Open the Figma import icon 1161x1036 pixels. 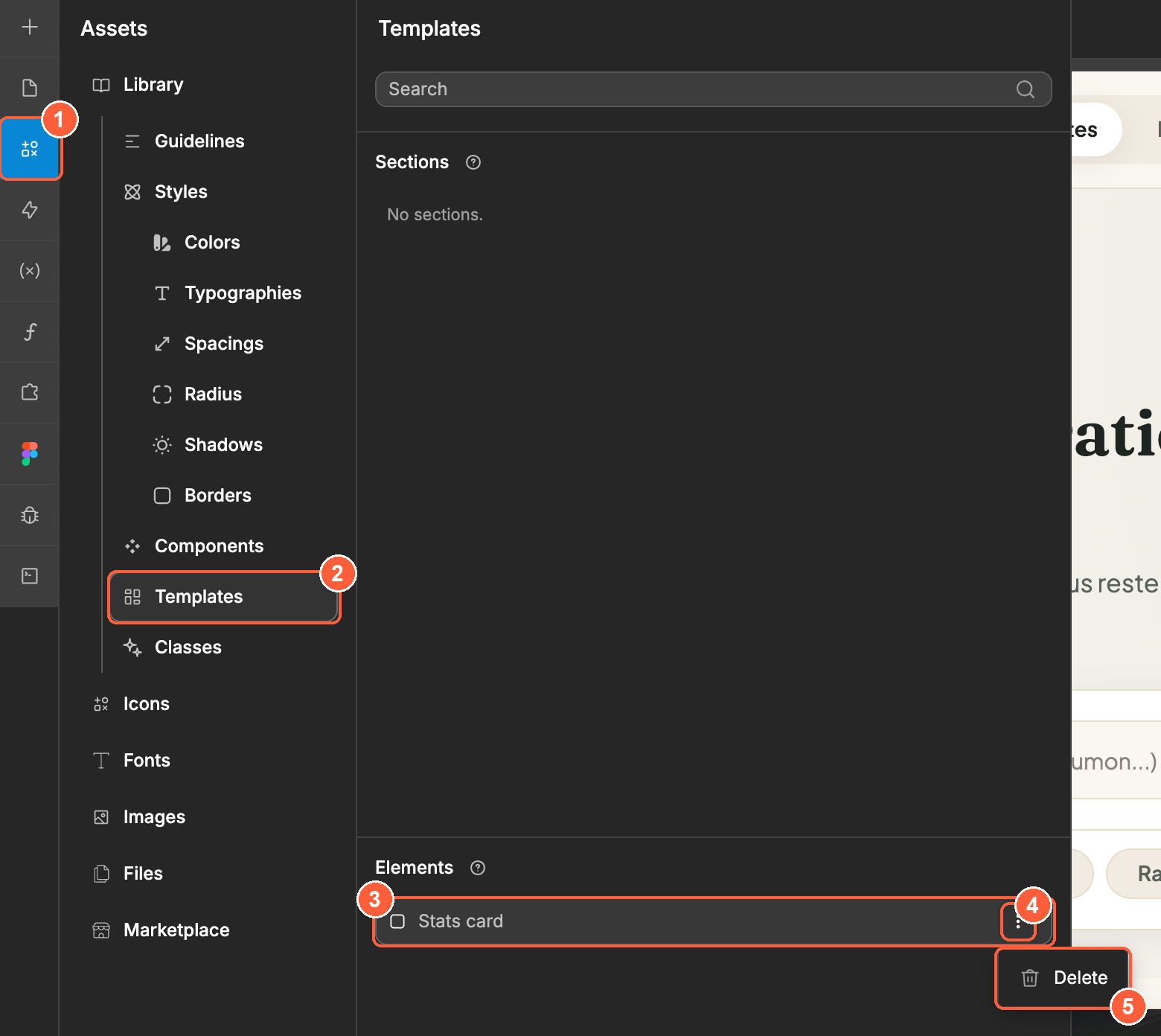tap(30, 453)
